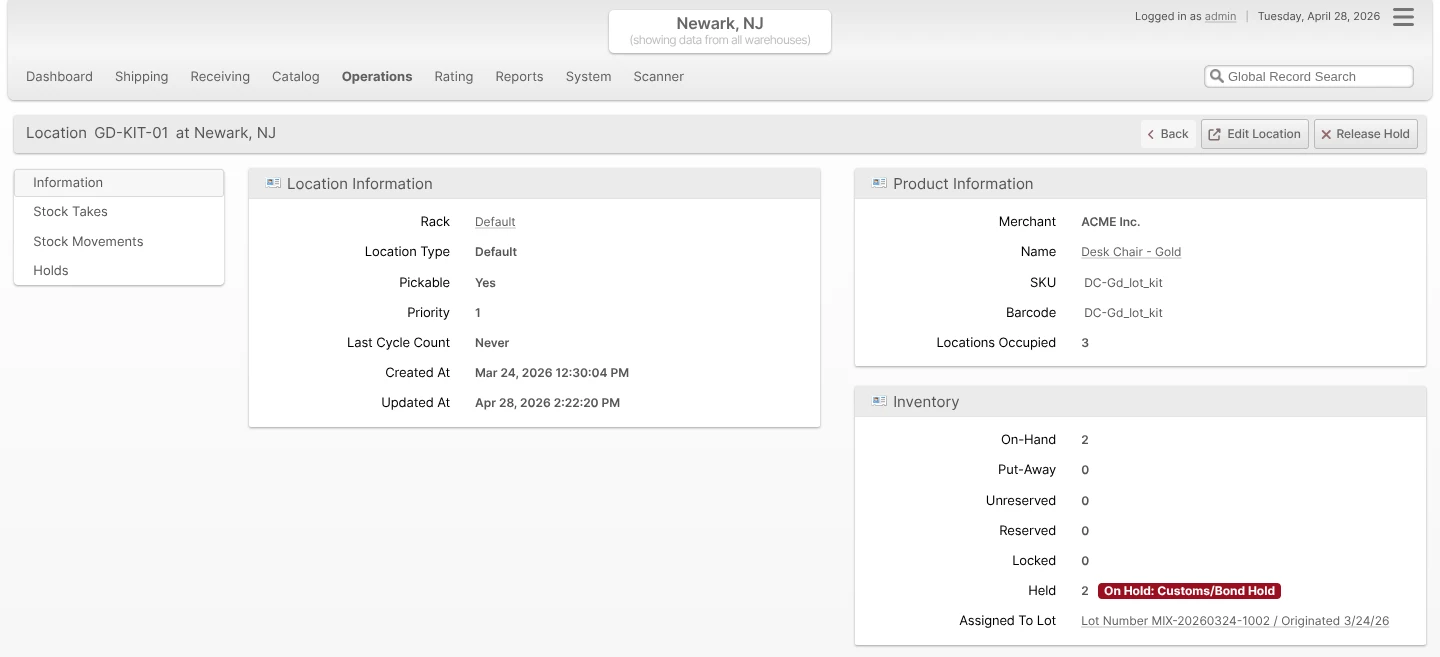This screenshot has height=657, width=1440.
Task: Click the Barcode value DC-Gd_lot_kit
Action: click(x=1123, y=313)
